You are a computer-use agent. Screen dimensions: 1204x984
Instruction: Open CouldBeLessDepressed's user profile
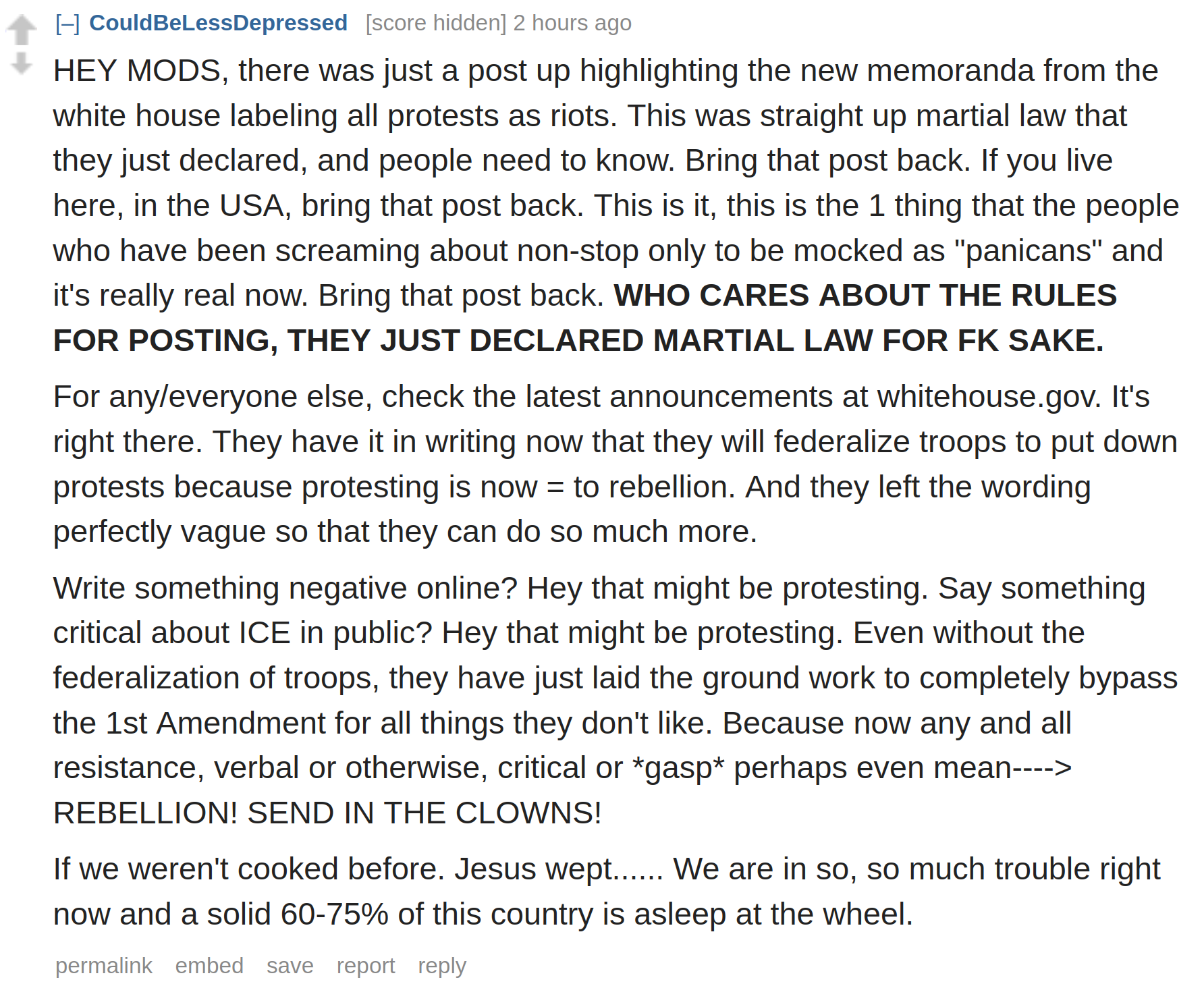(218, 23)
